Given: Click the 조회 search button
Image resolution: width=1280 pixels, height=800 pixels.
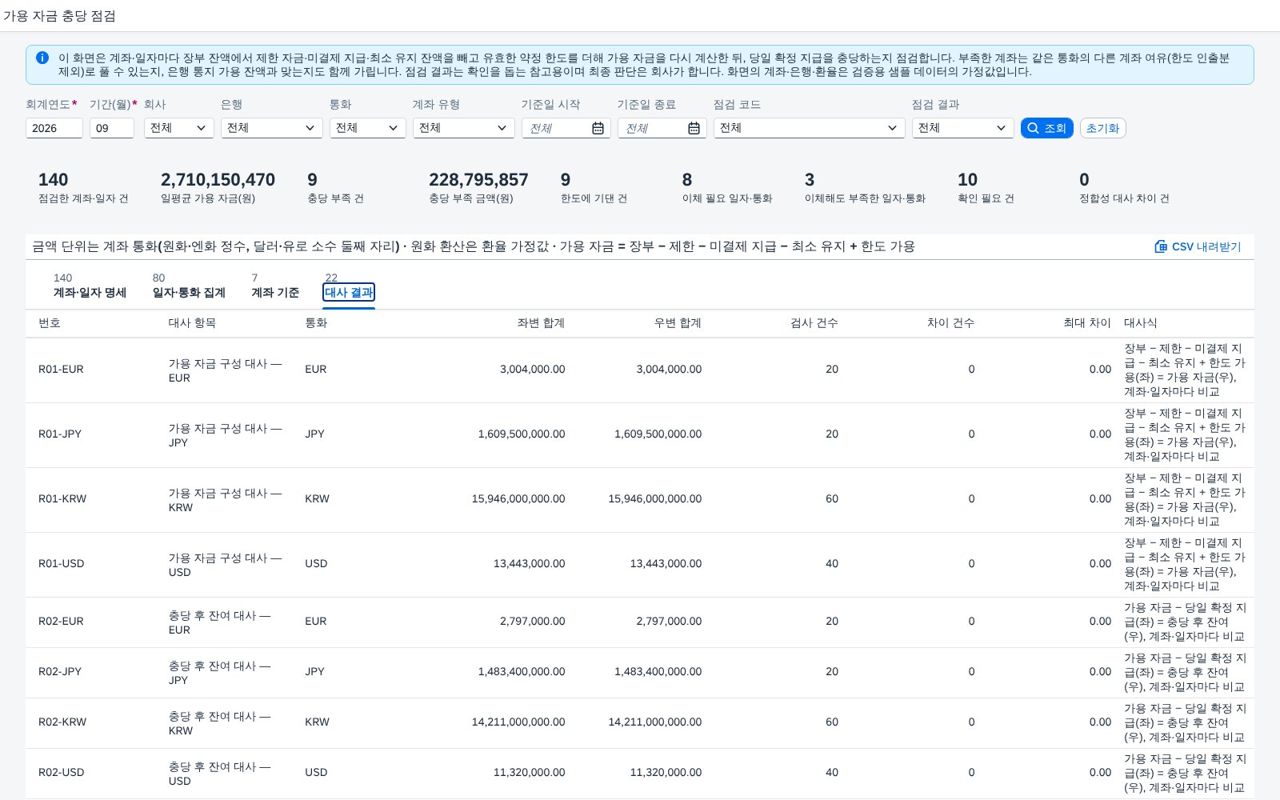Looking at the screenshot, I should click(1047, 128).
